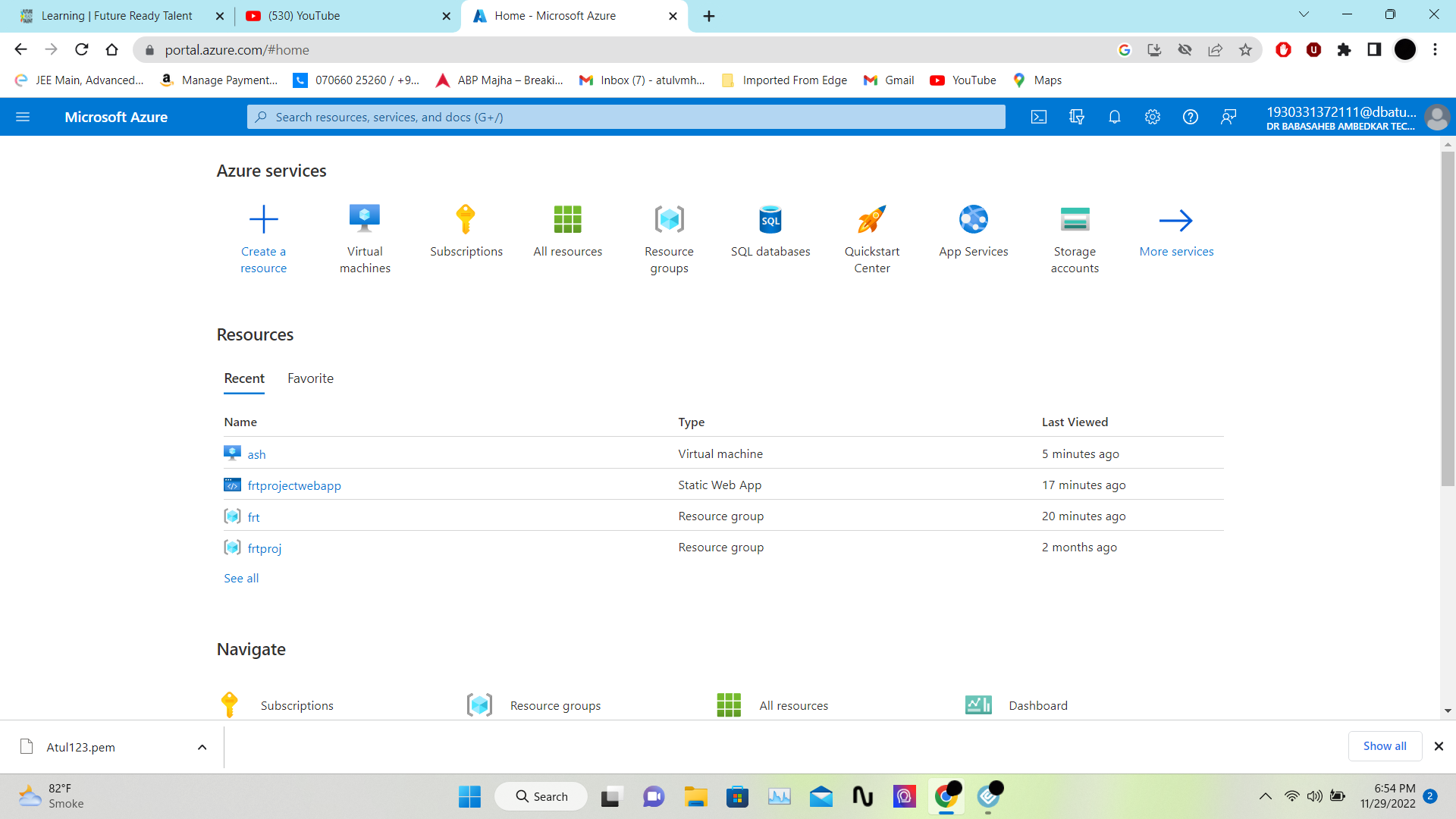Switch to the Favorite resources tab
The height and width of the screenshot is (819, 1456).
pyautogui.click(x=310, y=378)
